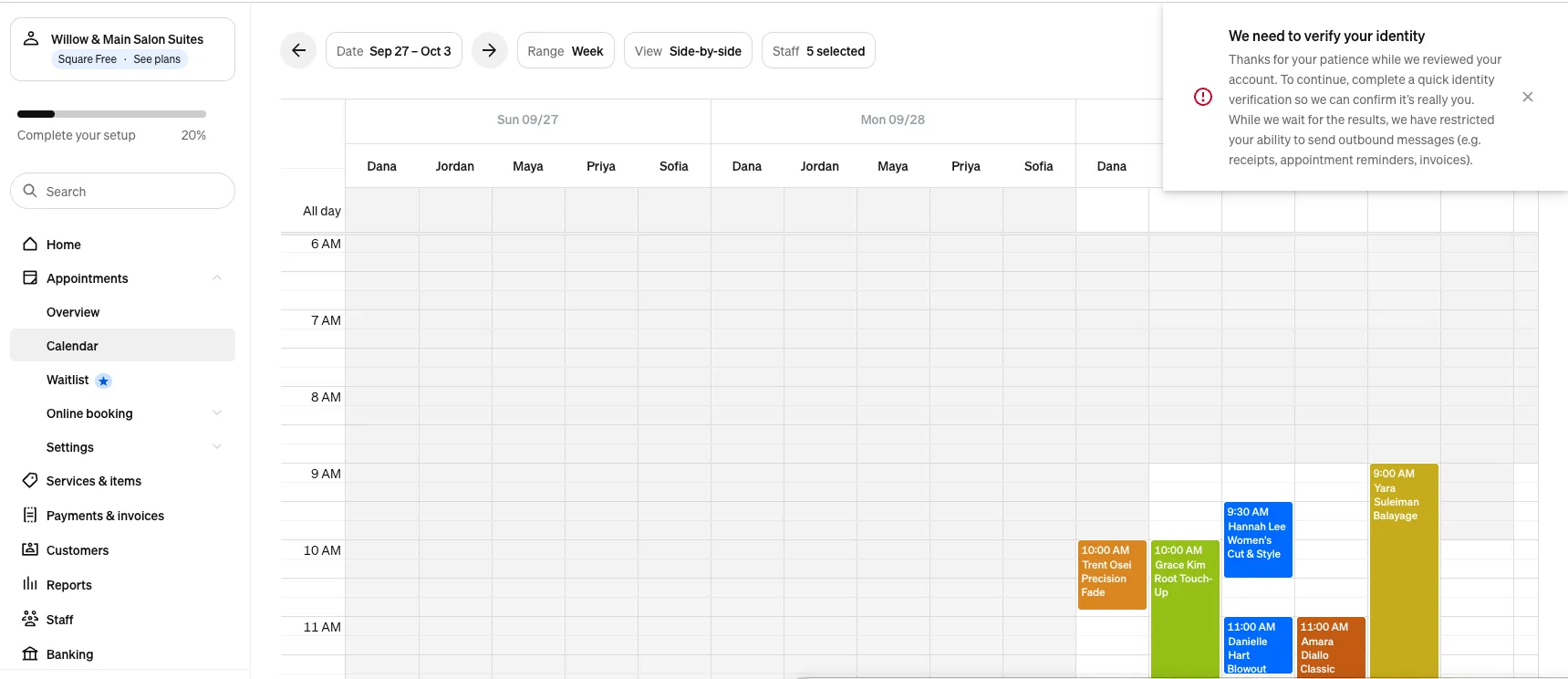Open Services & items tag icon
Image resolution: width=1568 pixels, height=679 pixels.
pyautogui.click(x=30, y=481)
